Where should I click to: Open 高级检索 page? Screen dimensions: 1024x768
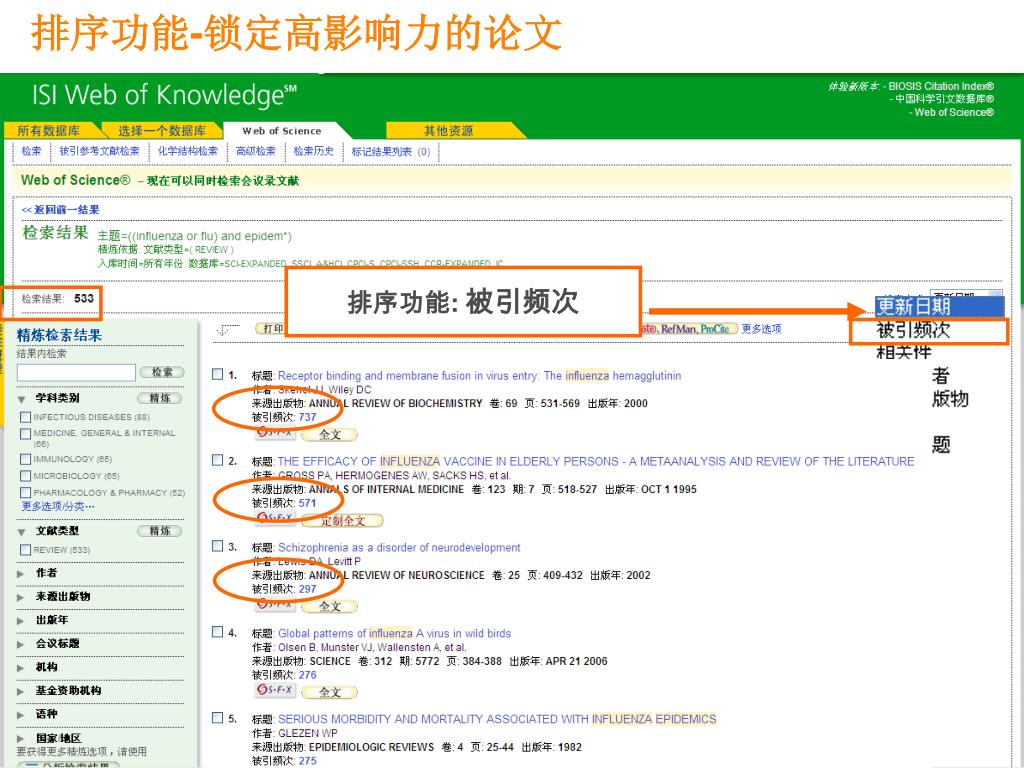click(x=255, y=151)
